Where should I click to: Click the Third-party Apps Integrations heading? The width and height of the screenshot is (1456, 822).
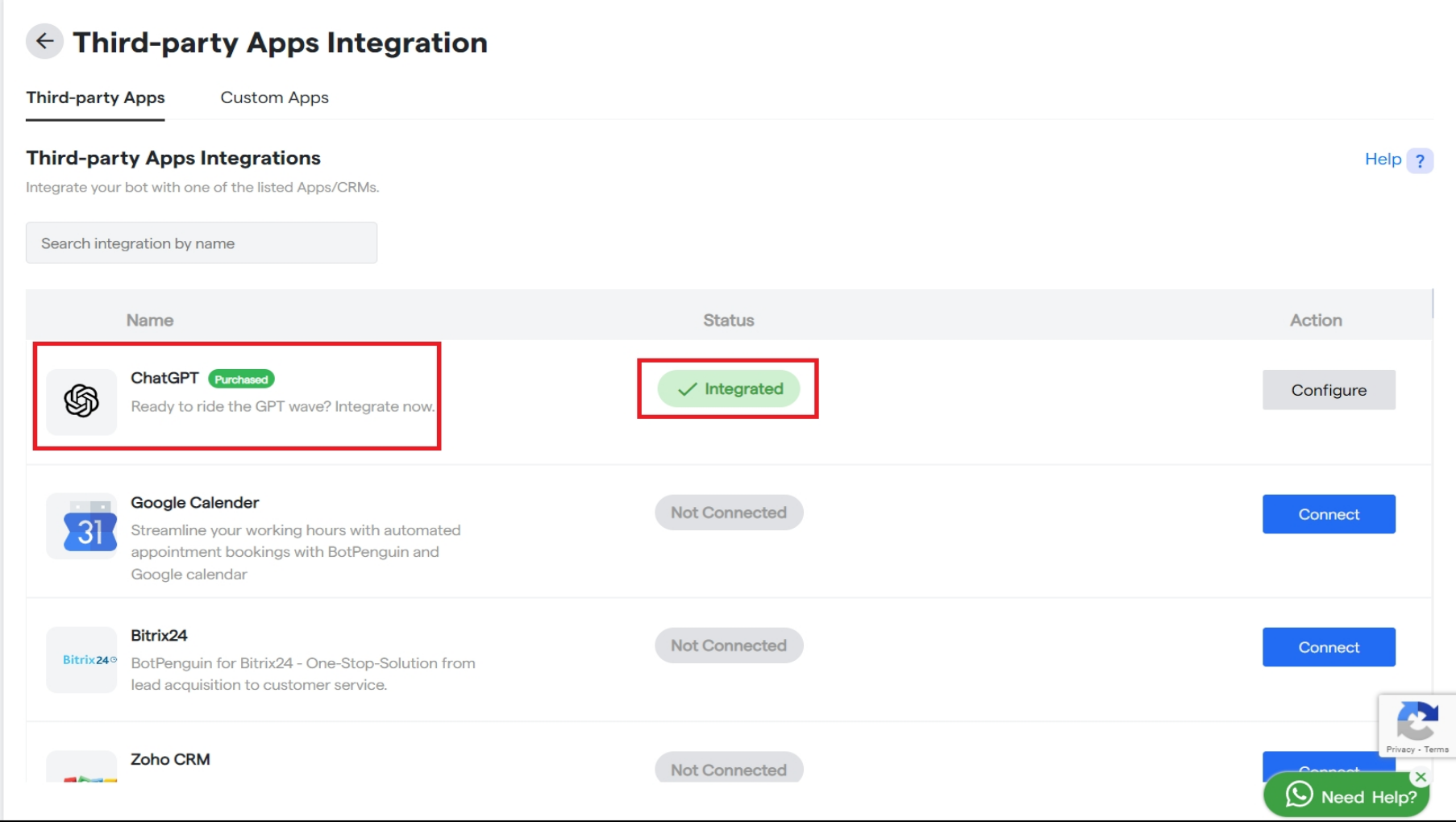(173, 158)
